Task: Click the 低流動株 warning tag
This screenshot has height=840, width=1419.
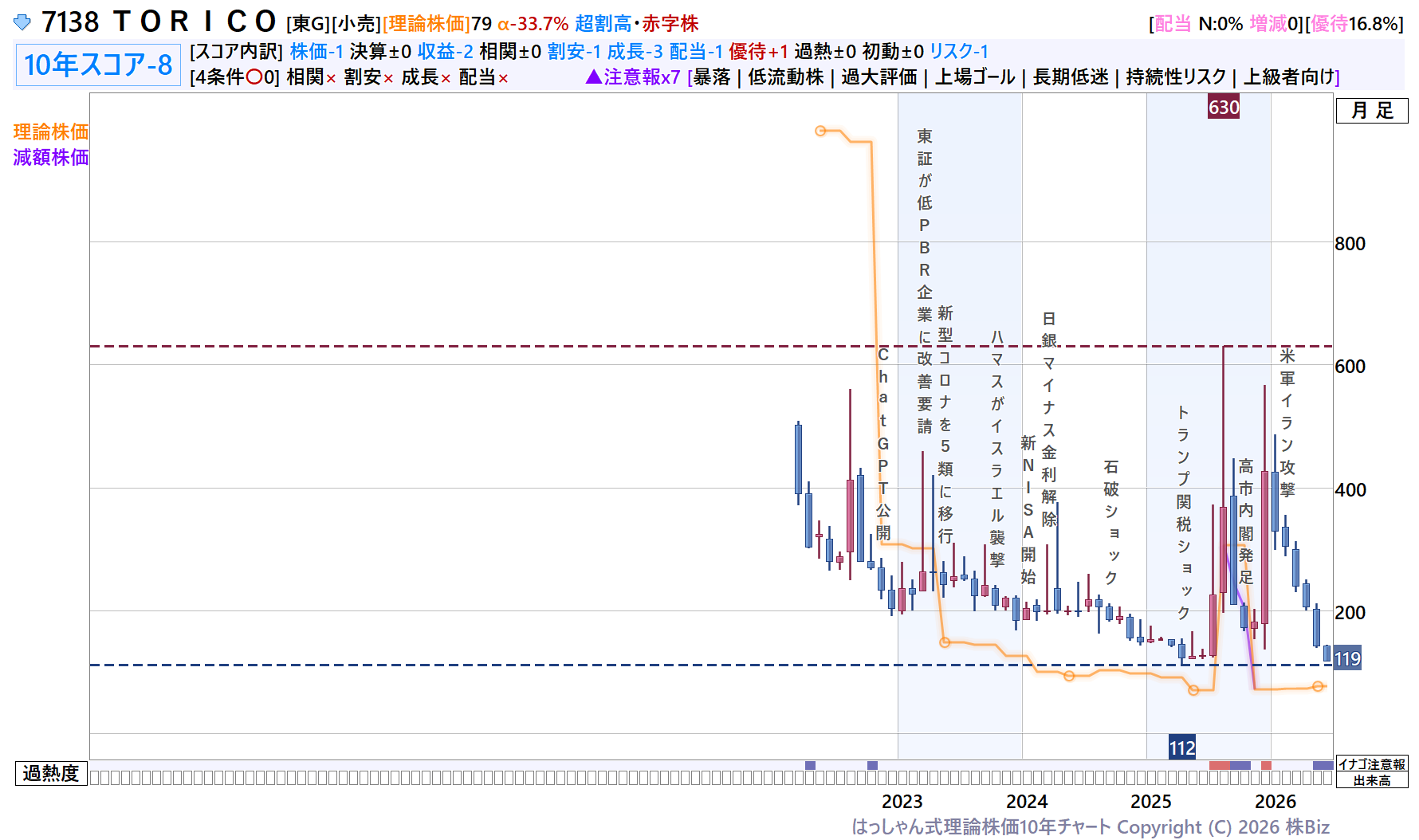Action: pos(786,77)
